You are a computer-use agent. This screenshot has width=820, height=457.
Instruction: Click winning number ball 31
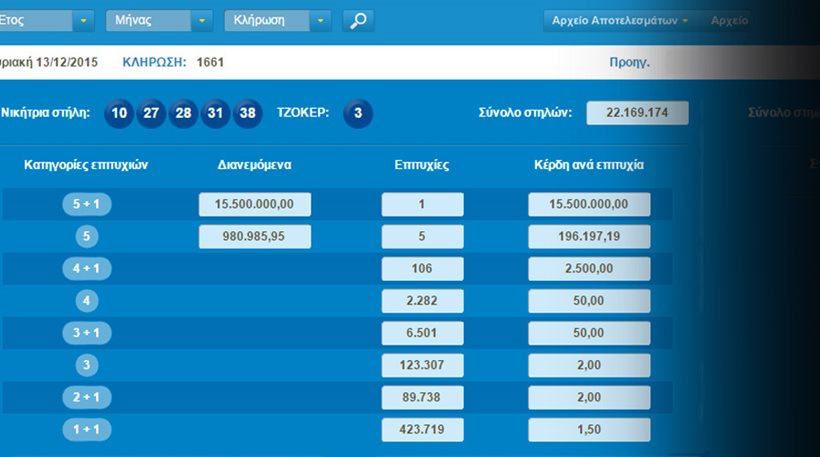pyautogui.click(x=216, y=113)
